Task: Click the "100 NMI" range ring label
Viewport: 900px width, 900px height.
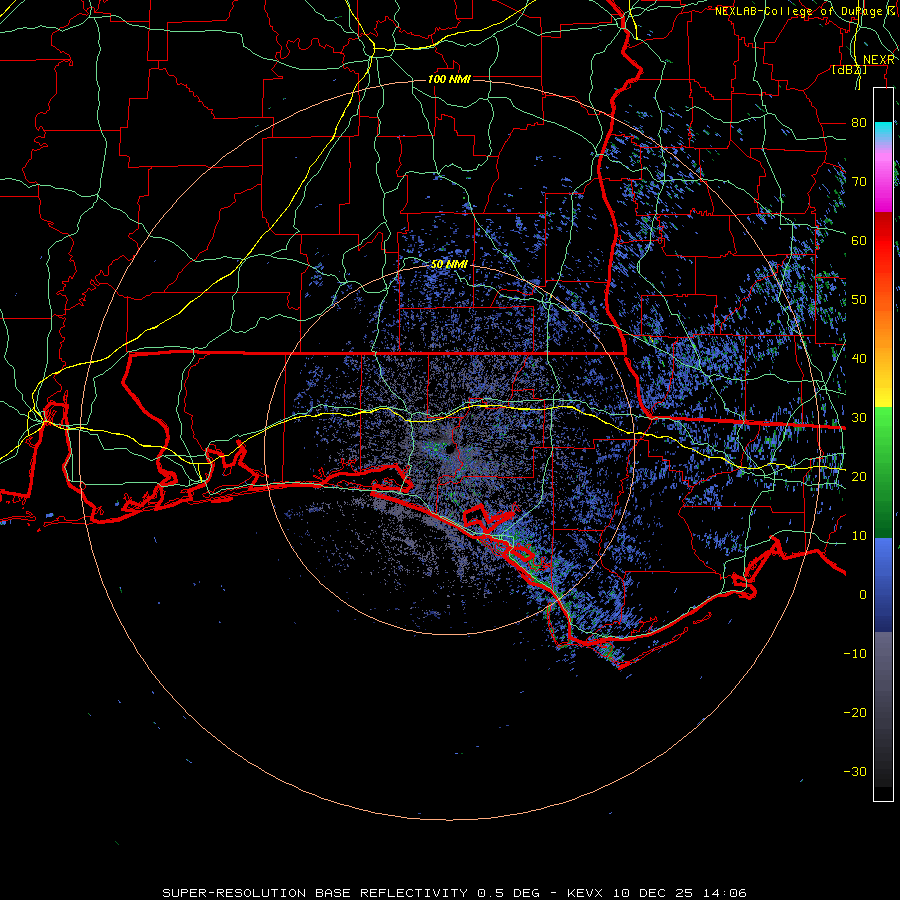Action: tap(449, 79)
